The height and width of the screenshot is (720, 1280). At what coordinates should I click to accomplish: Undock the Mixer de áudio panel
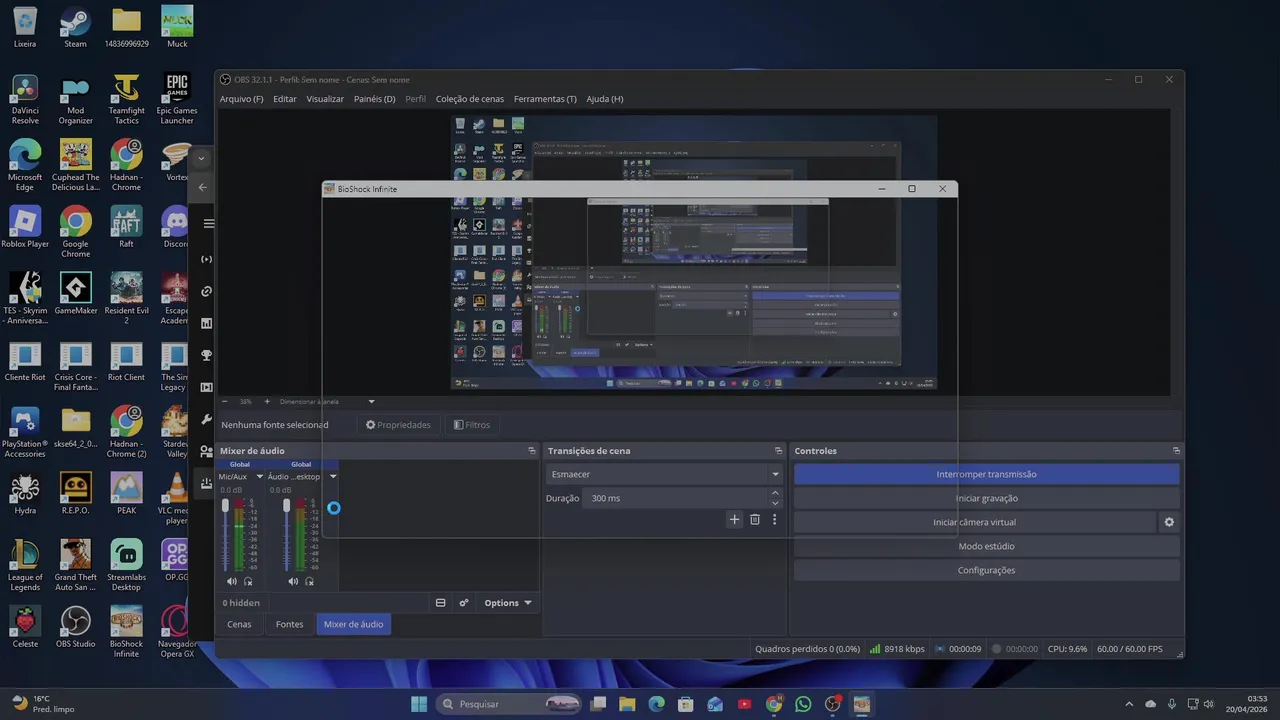[x=532, y=451]
